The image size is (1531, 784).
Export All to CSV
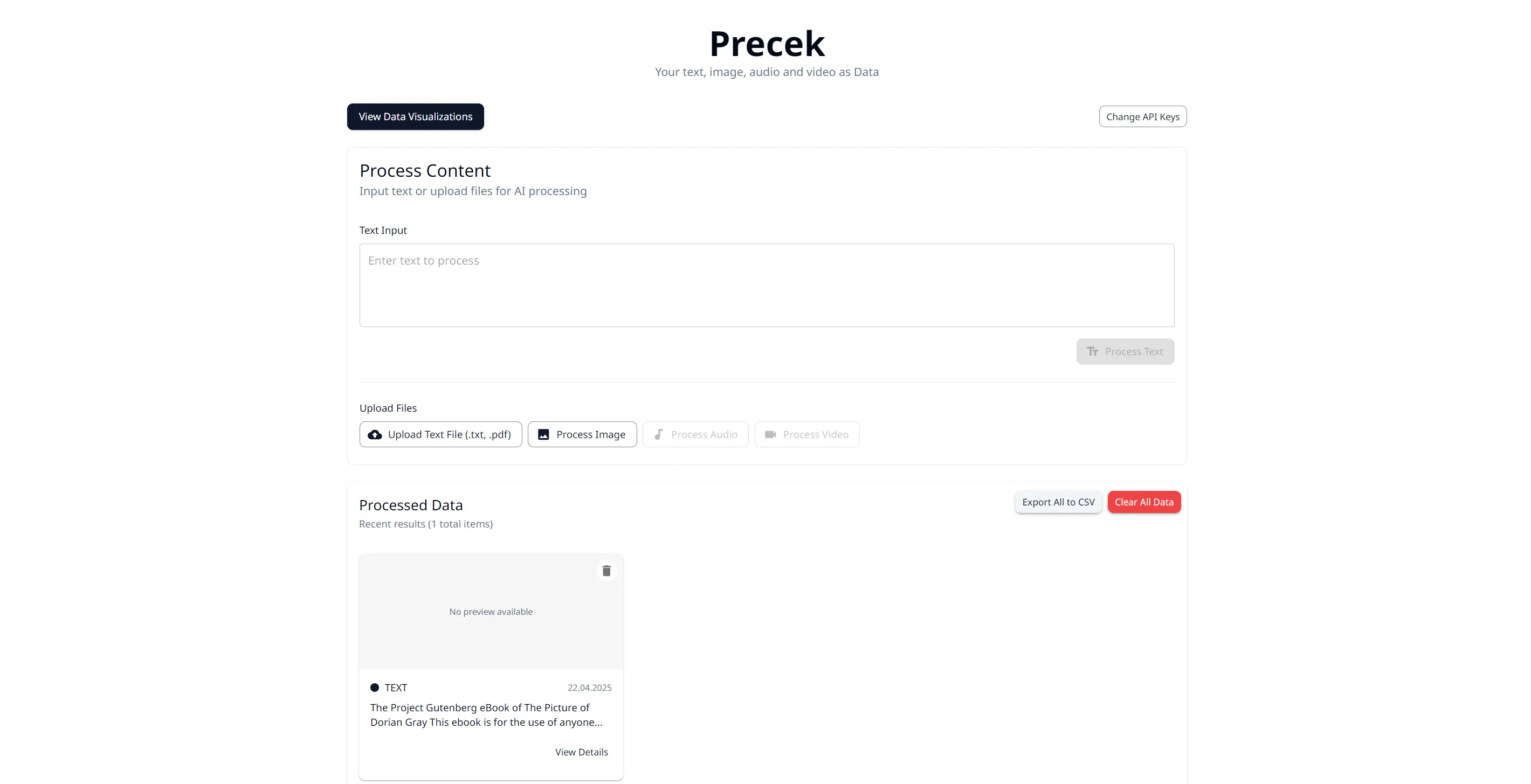coord(1058,503)
